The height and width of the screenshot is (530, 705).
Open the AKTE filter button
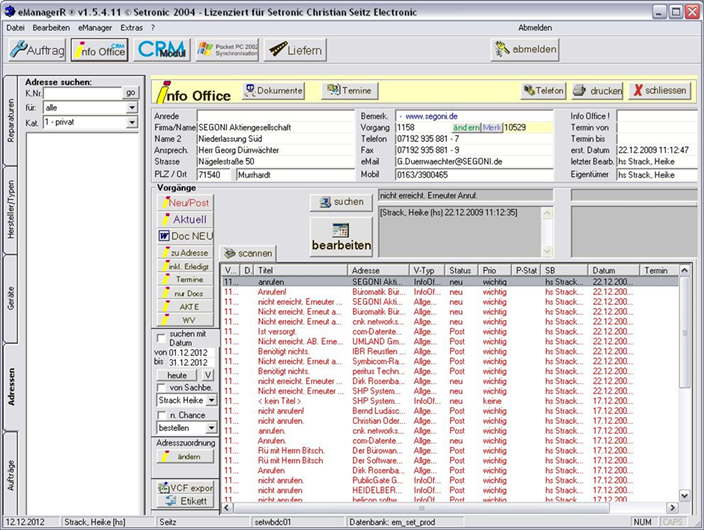[x=185, y=307]
